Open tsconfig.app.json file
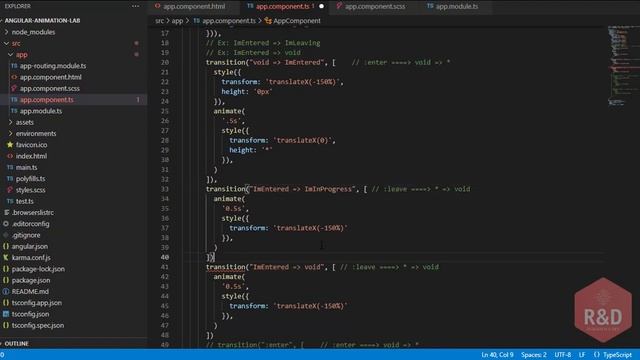Viewport: 640px width, 360px height. click(37, 303)
